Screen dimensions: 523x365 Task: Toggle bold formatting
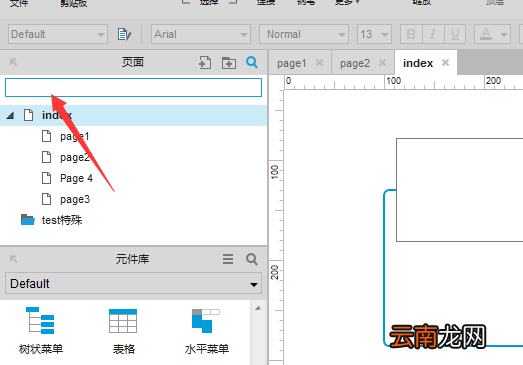(411, 34)
